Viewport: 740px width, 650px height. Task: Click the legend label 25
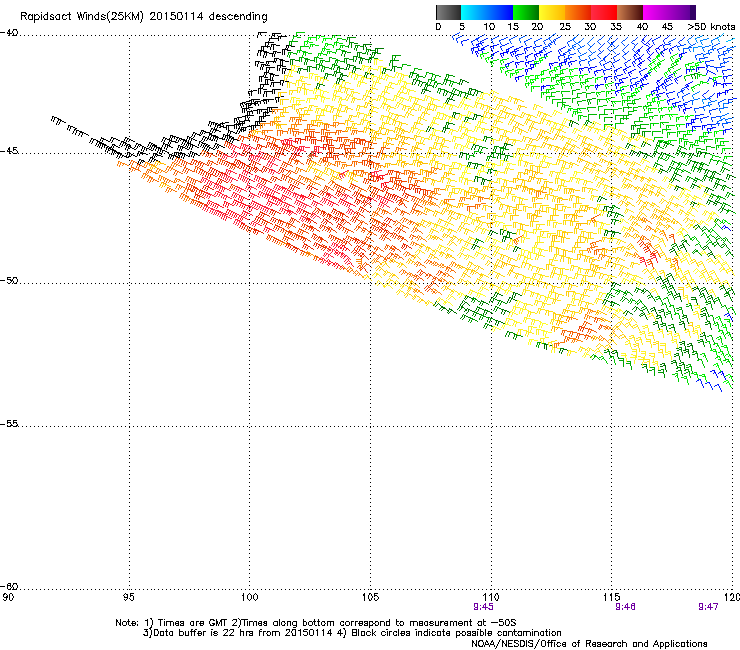tap(565, 27)
